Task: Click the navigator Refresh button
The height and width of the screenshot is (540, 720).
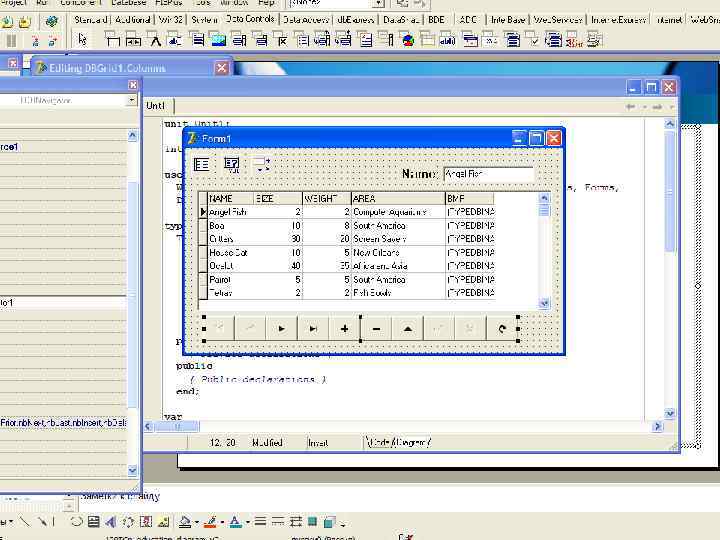Action: coord(502,329)
